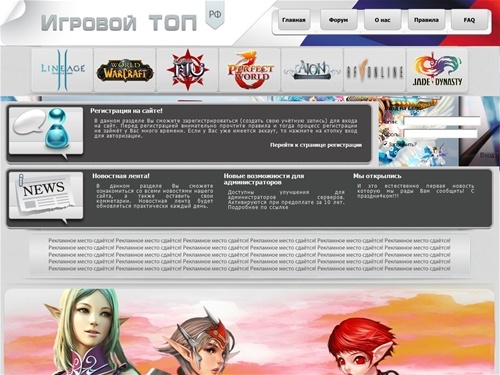Open the FAQ menu item
The height and width of the screenshot is (375, 500).
click(469, 20)
